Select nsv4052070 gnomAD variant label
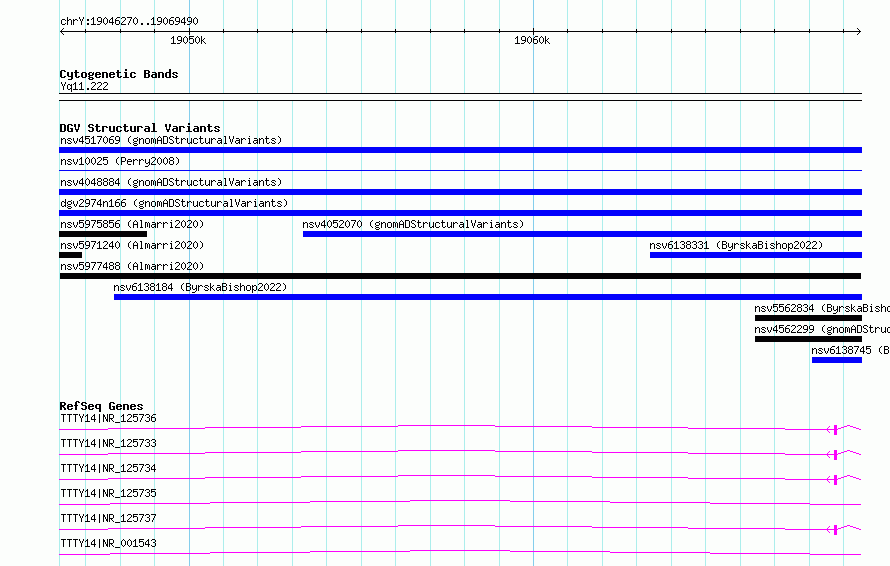Image resolution: width=890 pixels, height=566 pixels. click(x=413, y=224)
